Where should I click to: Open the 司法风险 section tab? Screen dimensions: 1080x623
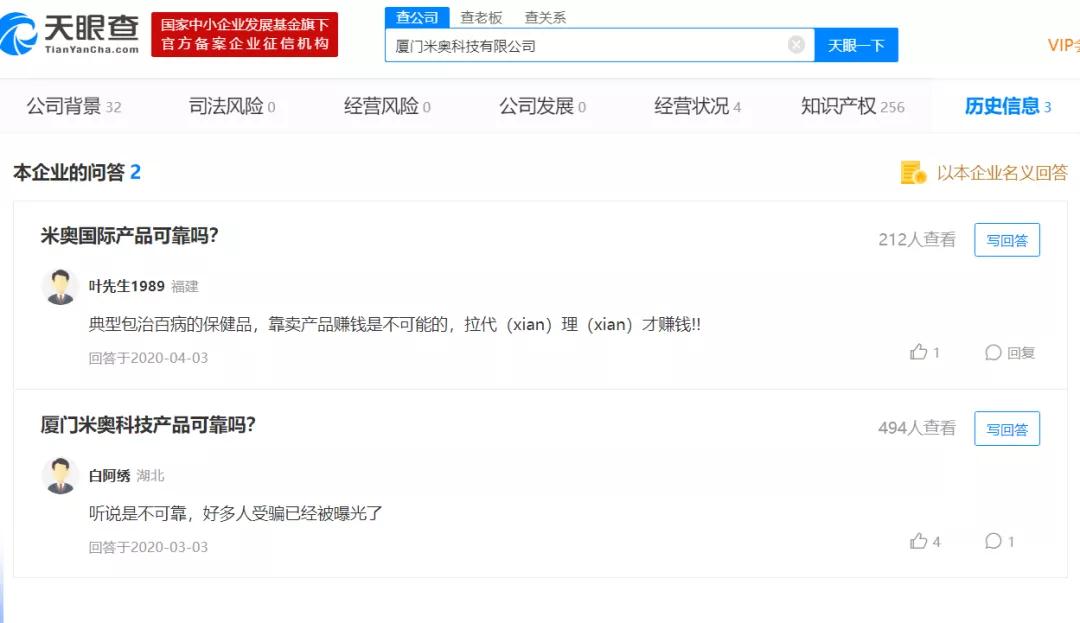pyautogui.click(x=227, y=104)
